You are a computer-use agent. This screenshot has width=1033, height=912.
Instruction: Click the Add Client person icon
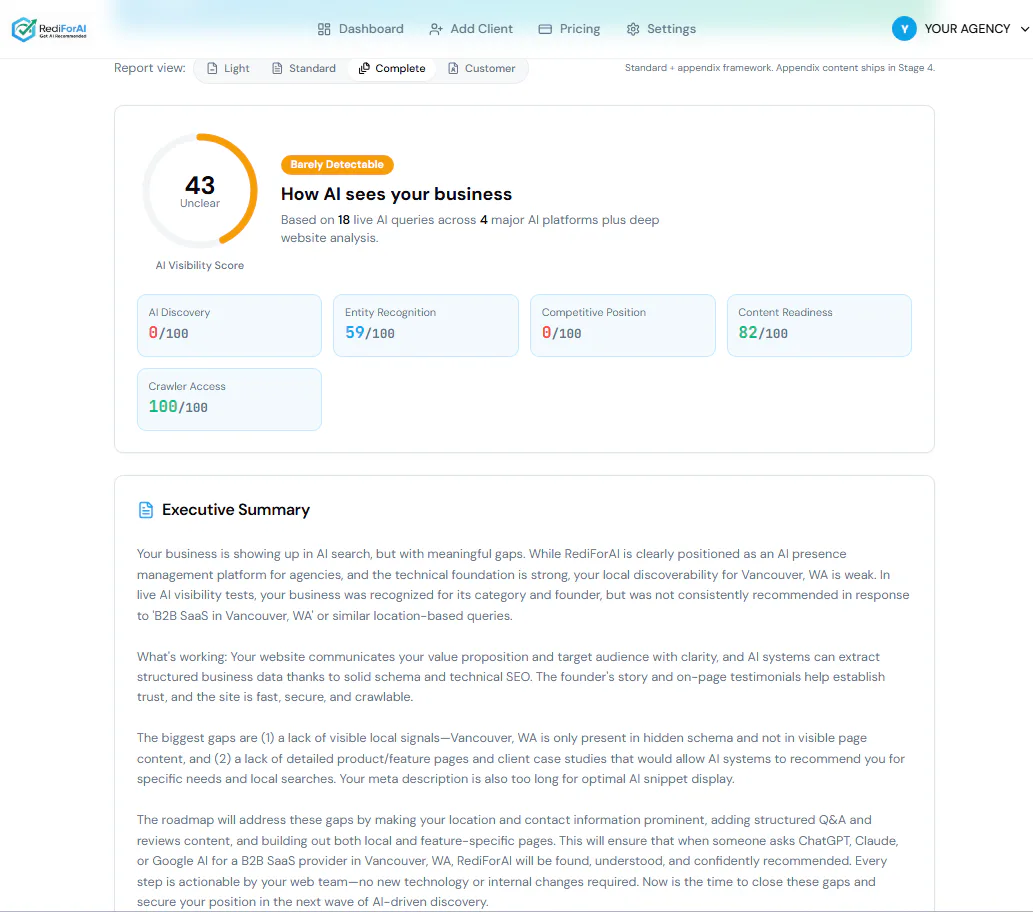pyautogui.click(x=435, y=29)
